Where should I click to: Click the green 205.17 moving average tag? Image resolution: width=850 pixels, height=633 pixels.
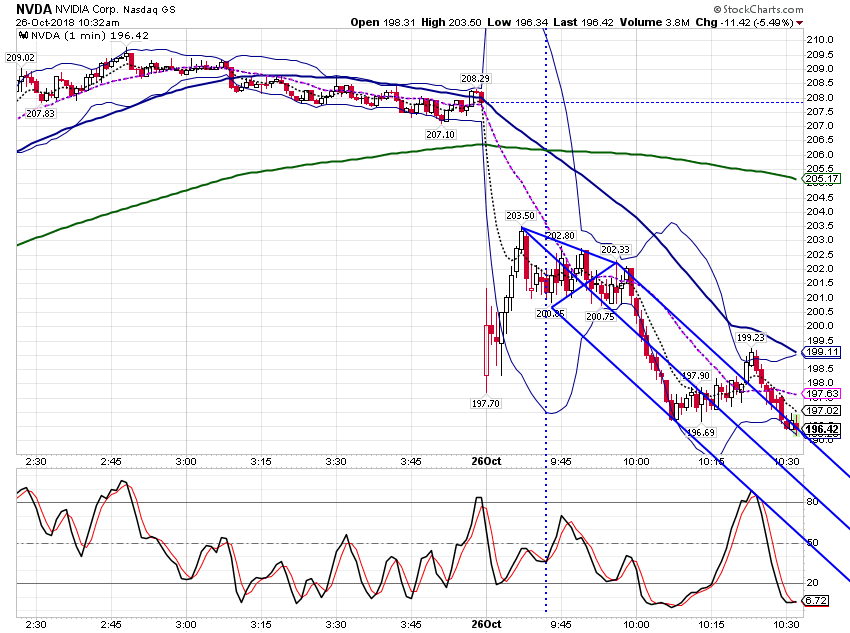point(822,178)
